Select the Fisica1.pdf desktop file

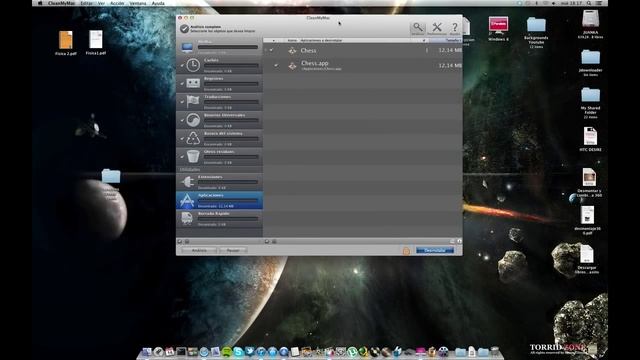point(96,40)
